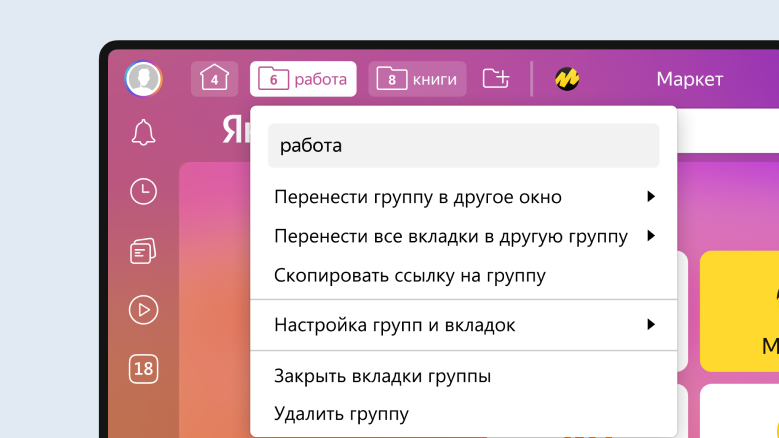Switch to the книги tab group
The width and height of the screenshot is (779, 438).
[417, 79]
